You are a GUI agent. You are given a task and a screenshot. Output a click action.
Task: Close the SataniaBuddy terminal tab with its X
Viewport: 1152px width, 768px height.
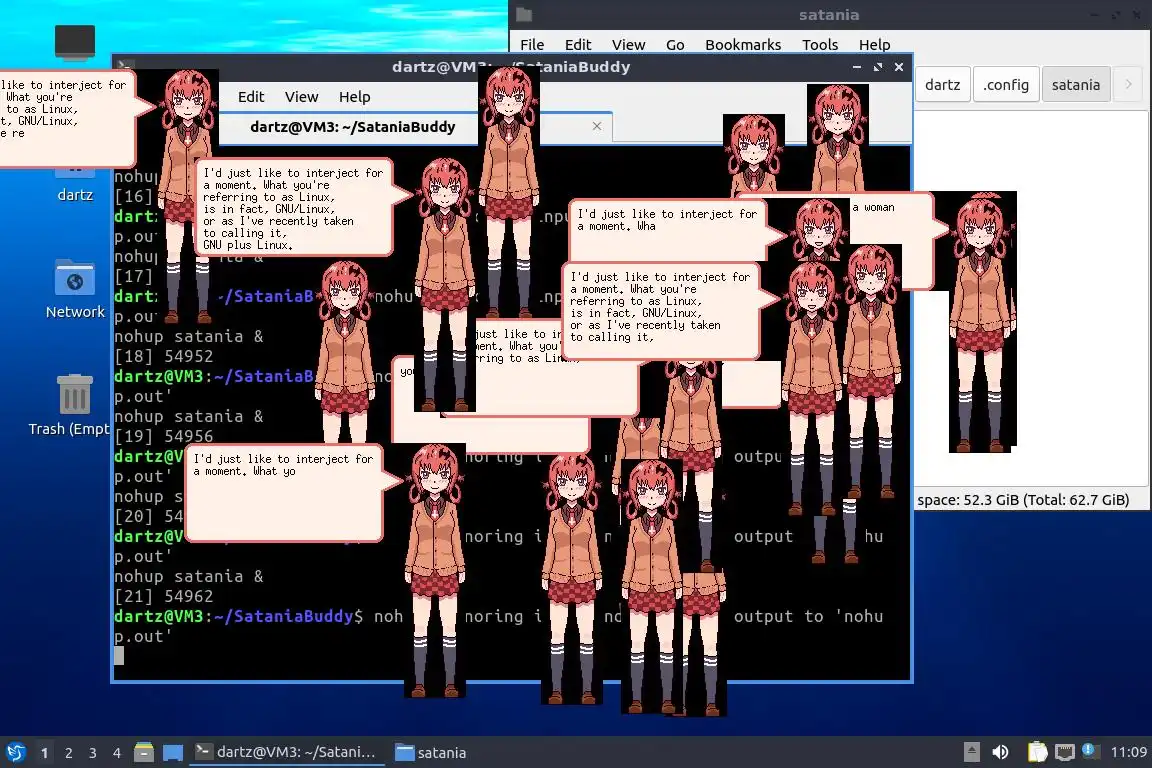597,126
